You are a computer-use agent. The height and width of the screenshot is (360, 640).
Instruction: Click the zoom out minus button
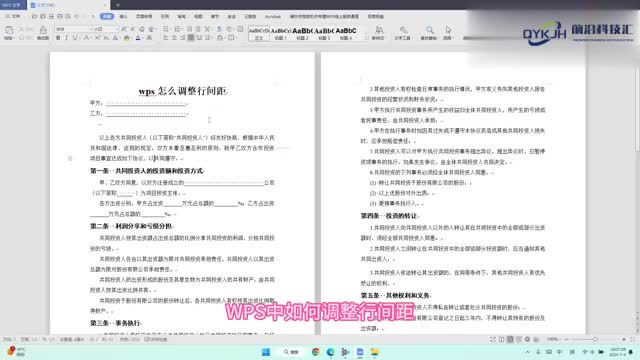[x=566, y=339]
